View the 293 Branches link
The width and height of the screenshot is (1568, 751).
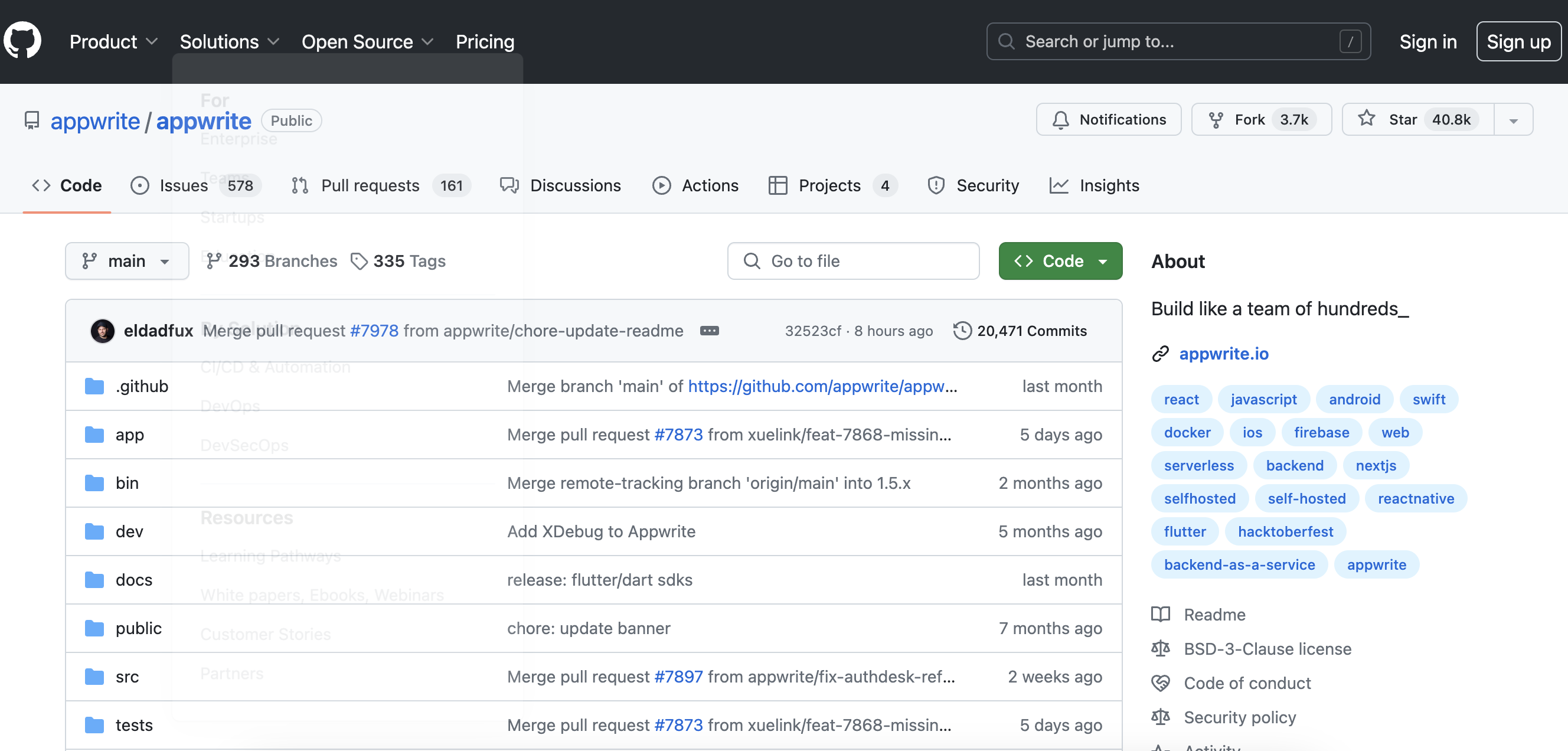click(272, 260)
